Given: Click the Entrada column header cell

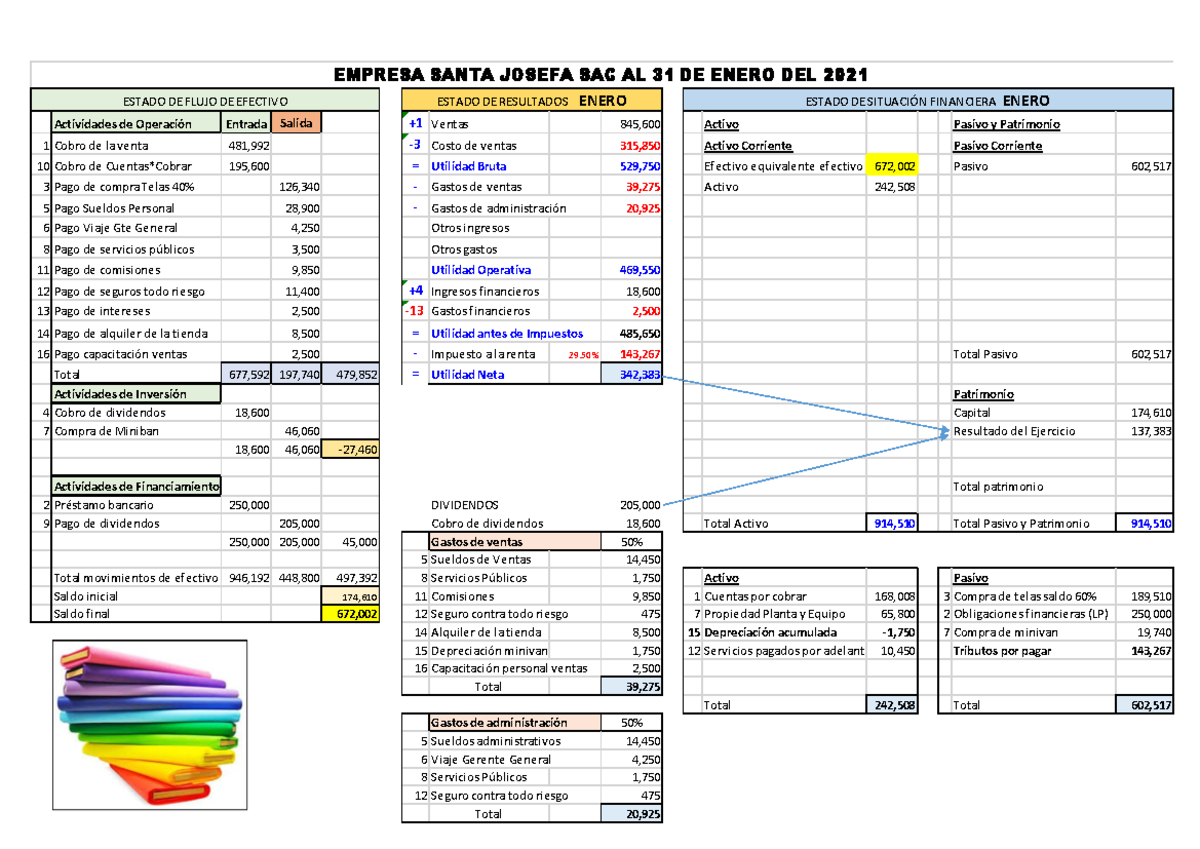Looking at the screenshot, I should (245, 123).
